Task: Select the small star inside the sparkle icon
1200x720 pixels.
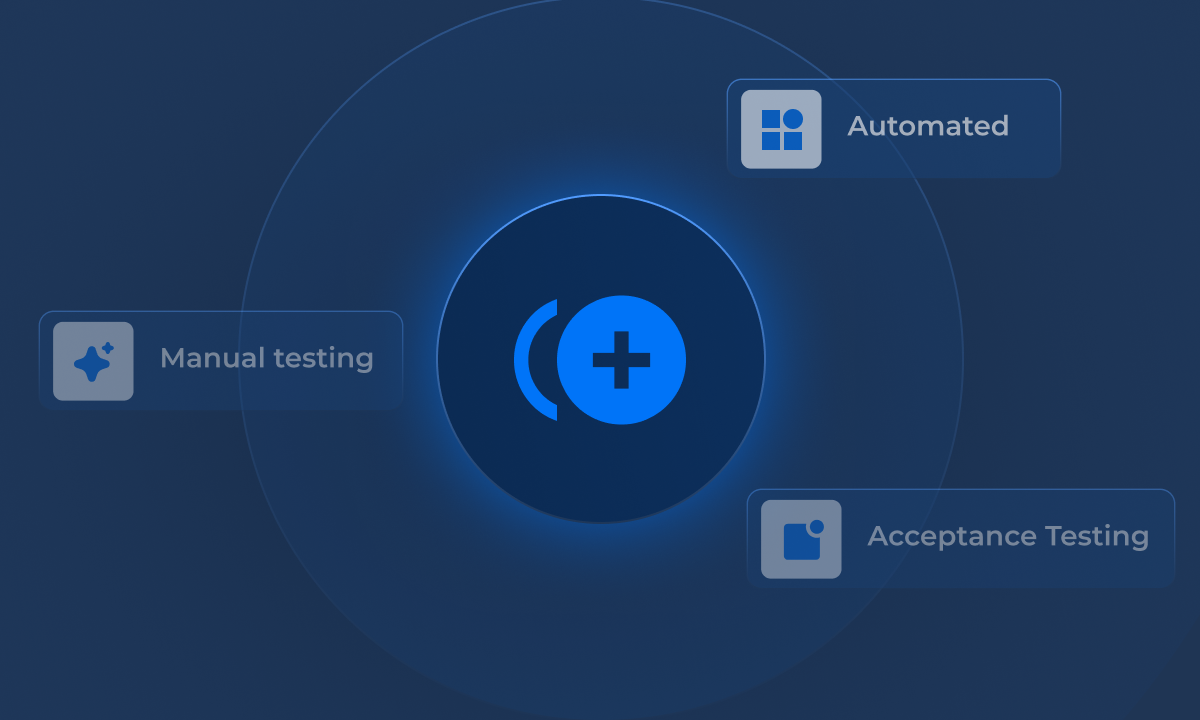Action: (x=107, y=347)
